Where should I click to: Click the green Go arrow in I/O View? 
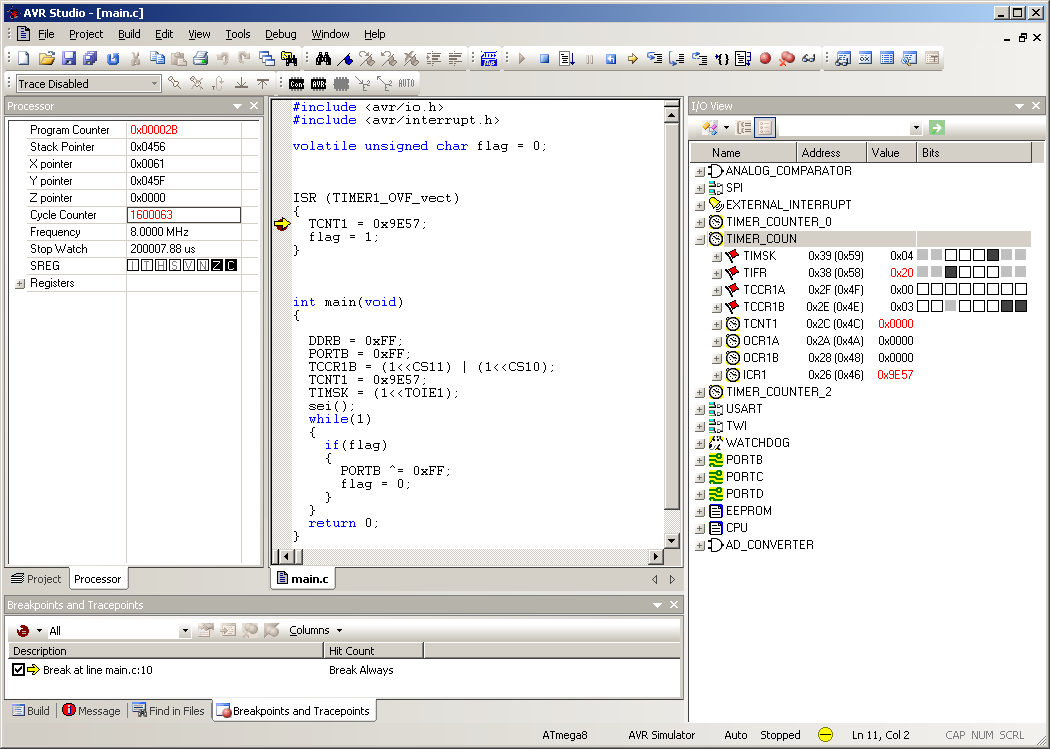[x=936, y=127]
